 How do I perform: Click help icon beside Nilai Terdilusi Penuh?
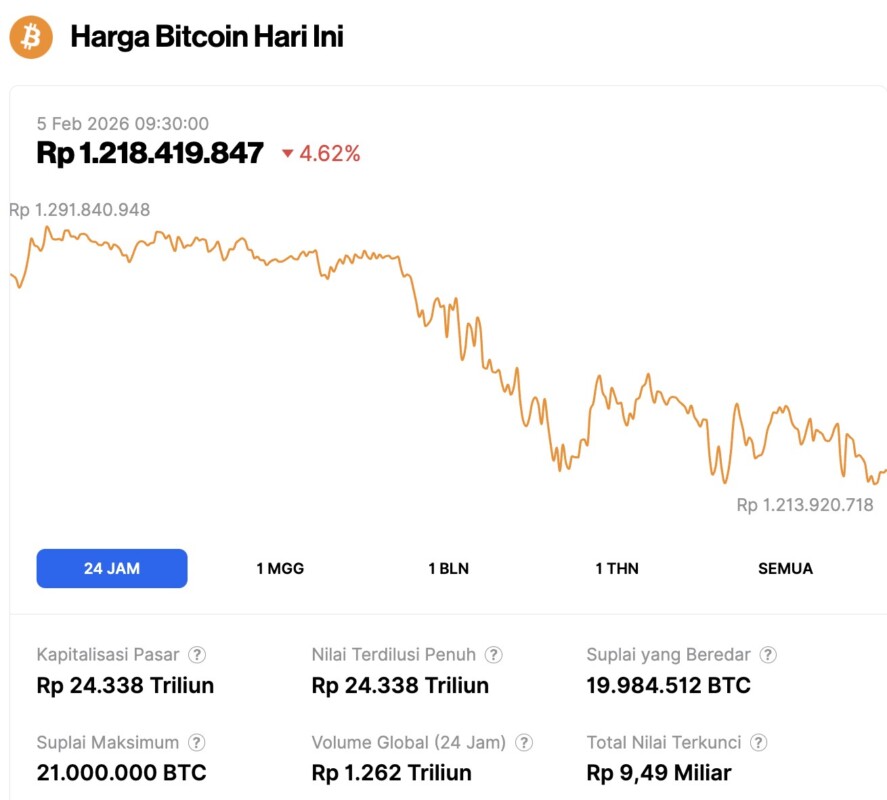coord(494,655)
